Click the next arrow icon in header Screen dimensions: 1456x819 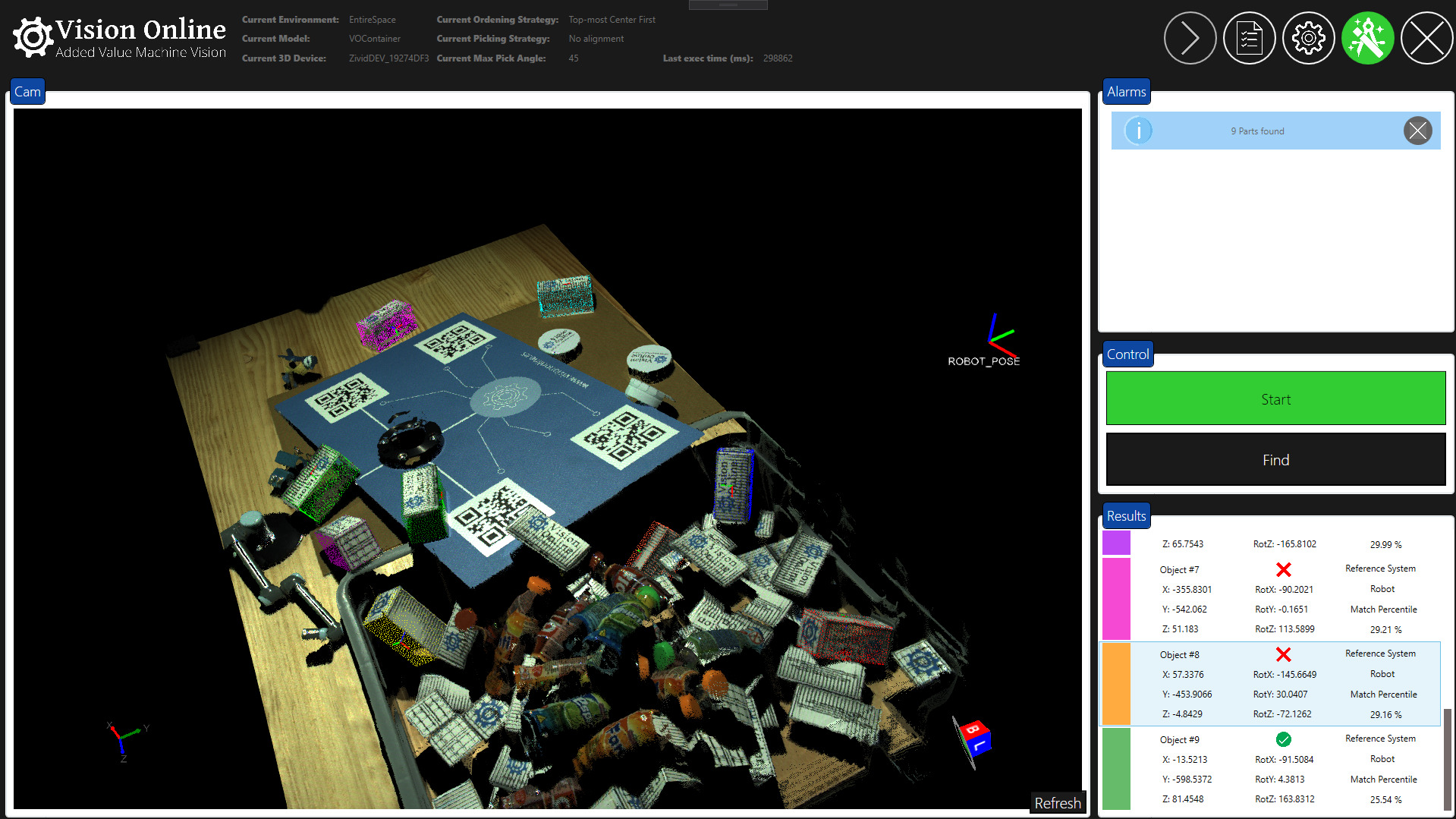tap(1190, 38)
